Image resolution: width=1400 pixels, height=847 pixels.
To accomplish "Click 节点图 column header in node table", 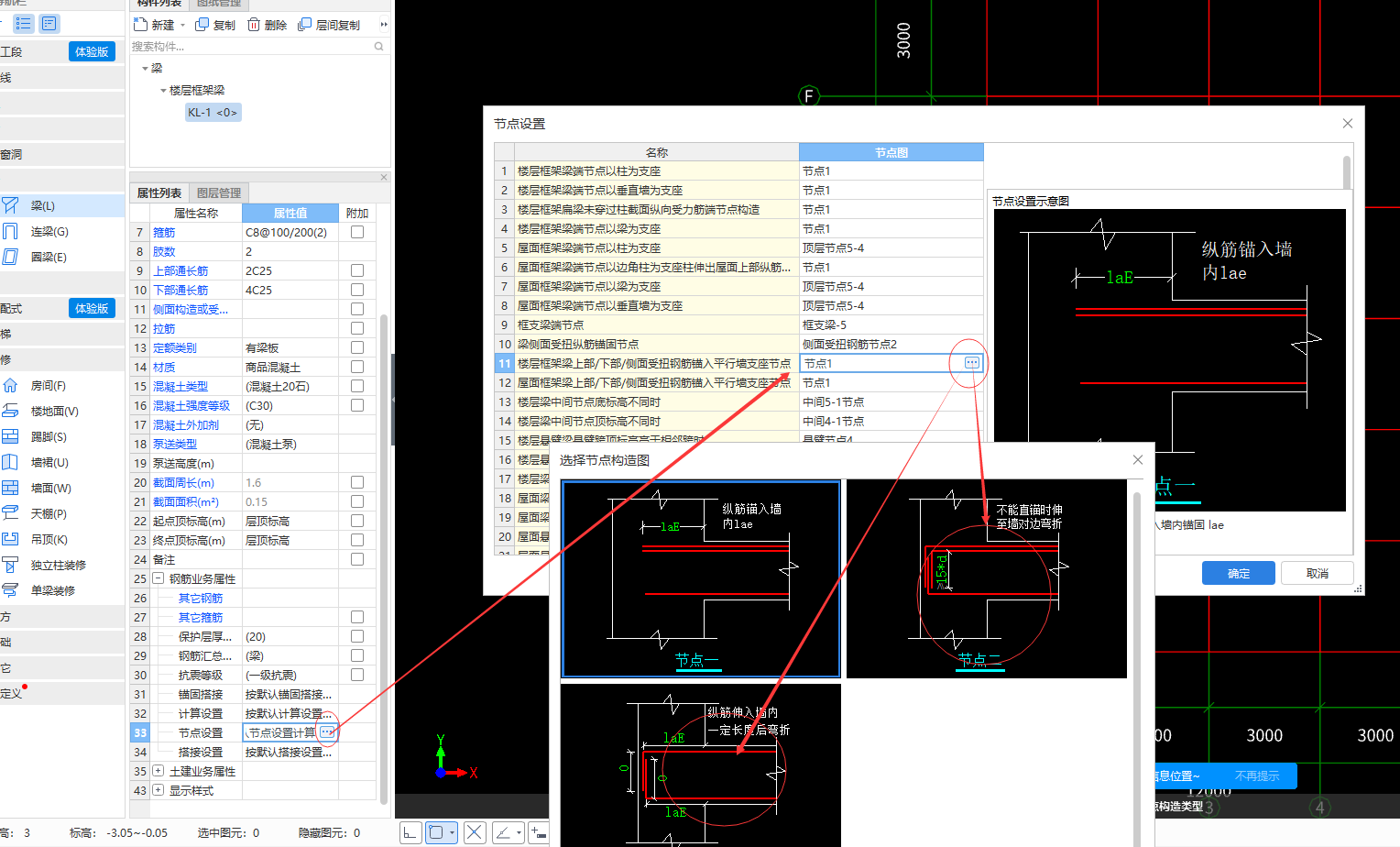I will point(891,152).
